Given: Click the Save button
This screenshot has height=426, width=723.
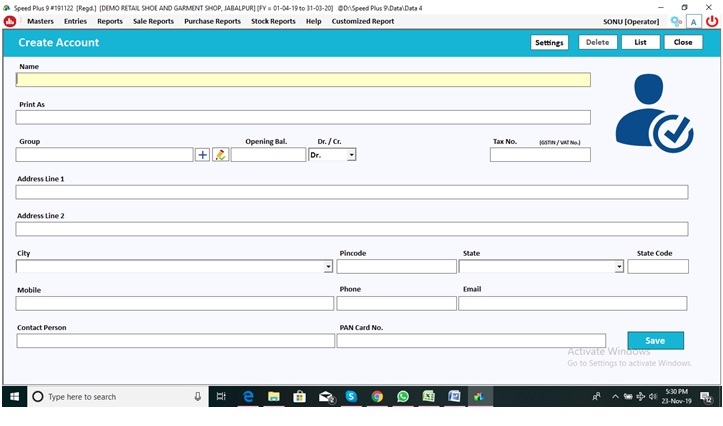Looking at the screenshot, I should pos(655,340).
